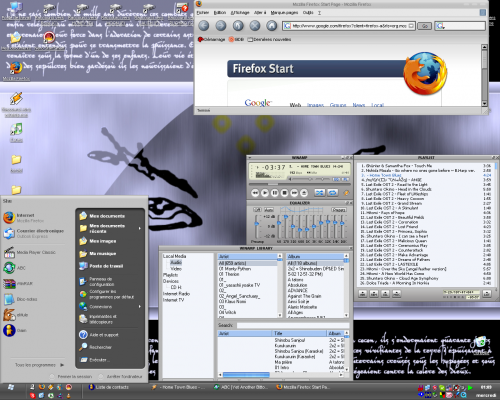Open eMule from Start menu
Image resolution: width=500 pixels, height=400 pixels.
tap(17, 315)
